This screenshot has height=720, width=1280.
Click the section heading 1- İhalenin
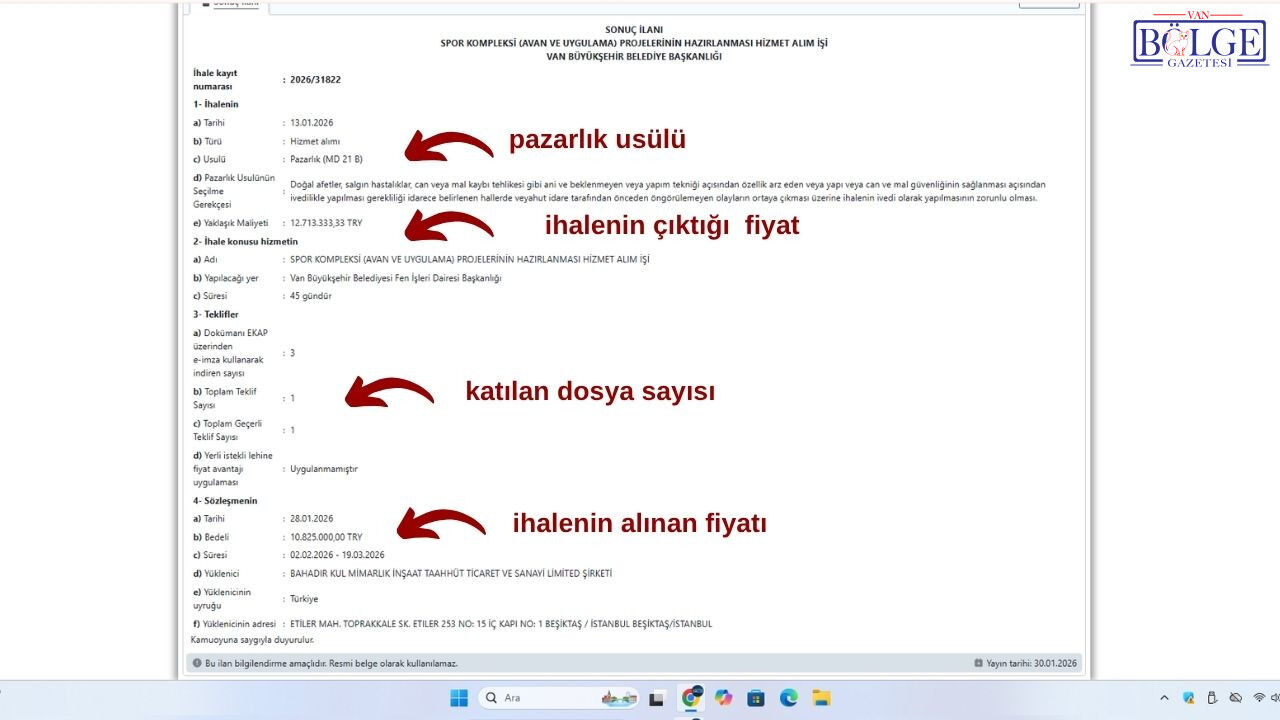pyautogui.click(x=216, y=104)
